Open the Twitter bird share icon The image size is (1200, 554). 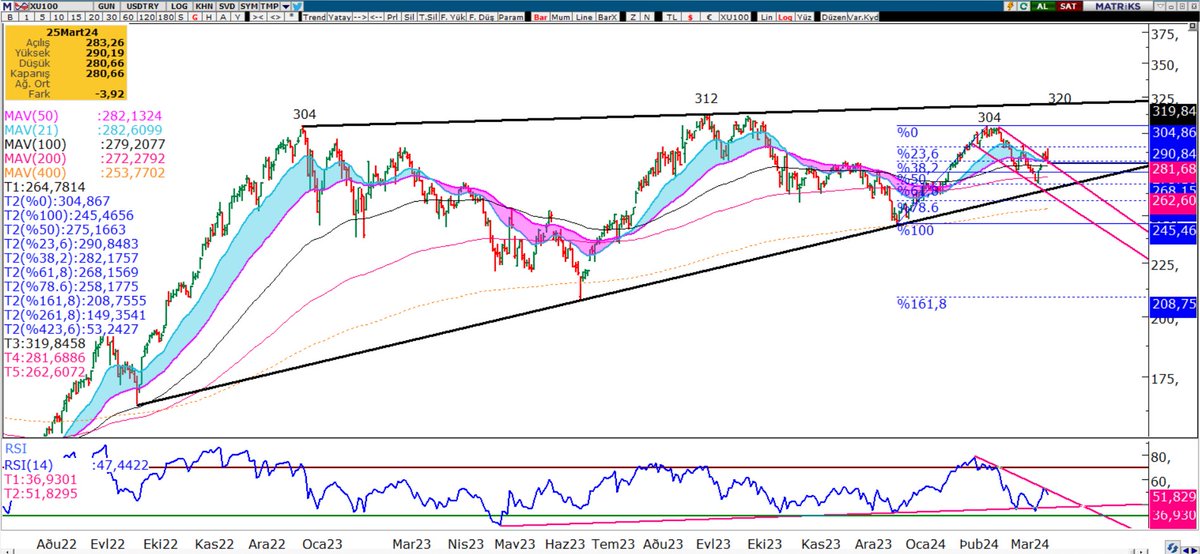[297, 6]
